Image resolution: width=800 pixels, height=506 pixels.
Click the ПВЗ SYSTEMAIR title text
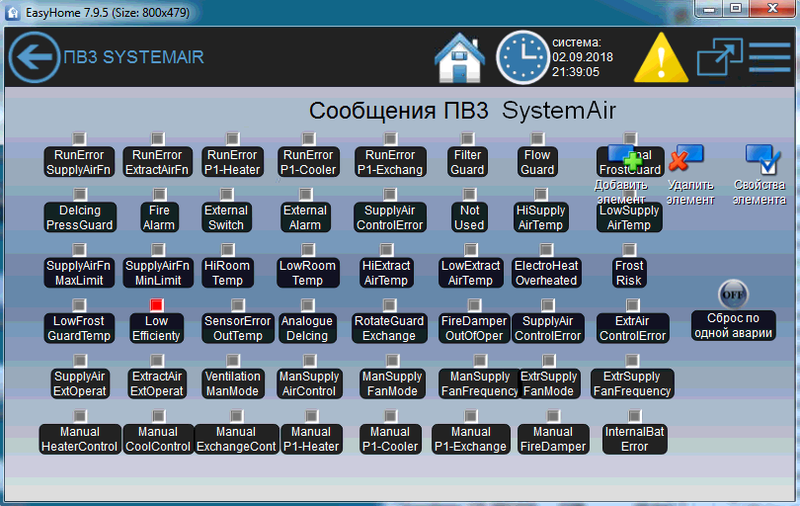[133, 58]
